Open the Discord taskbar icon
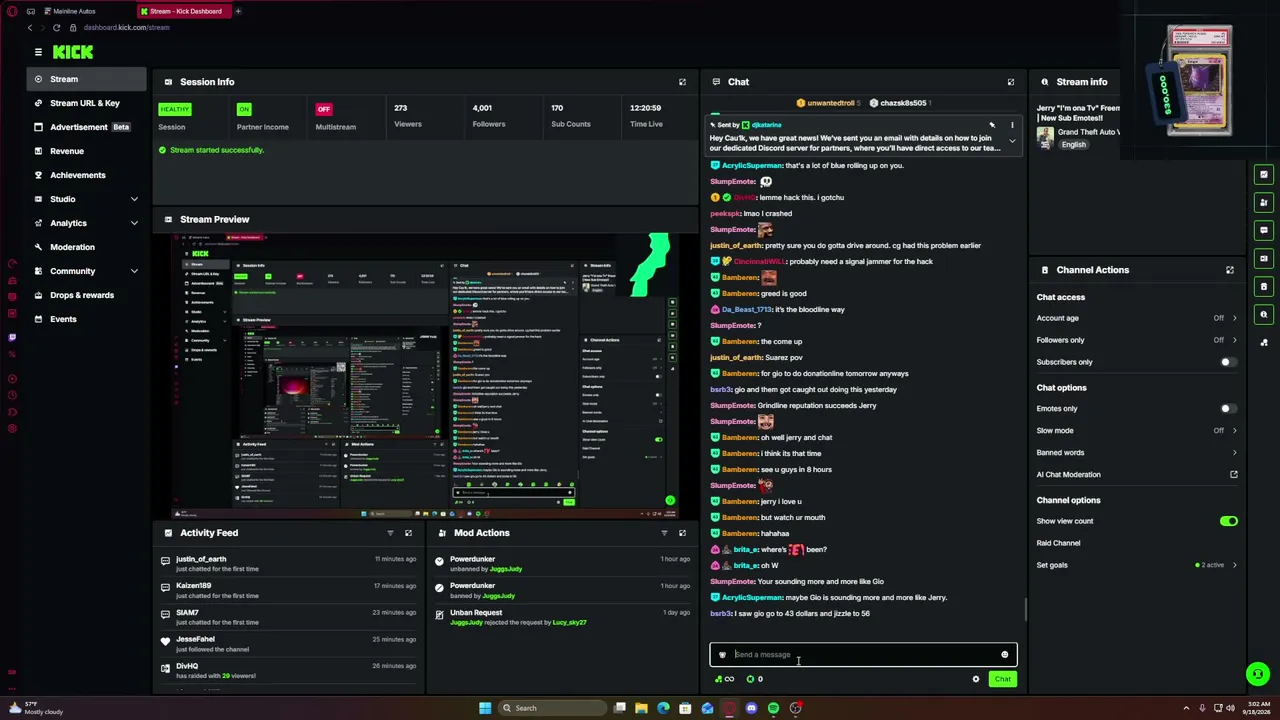The width and height of the screenshot is (1280, 720). click(751, 708)
